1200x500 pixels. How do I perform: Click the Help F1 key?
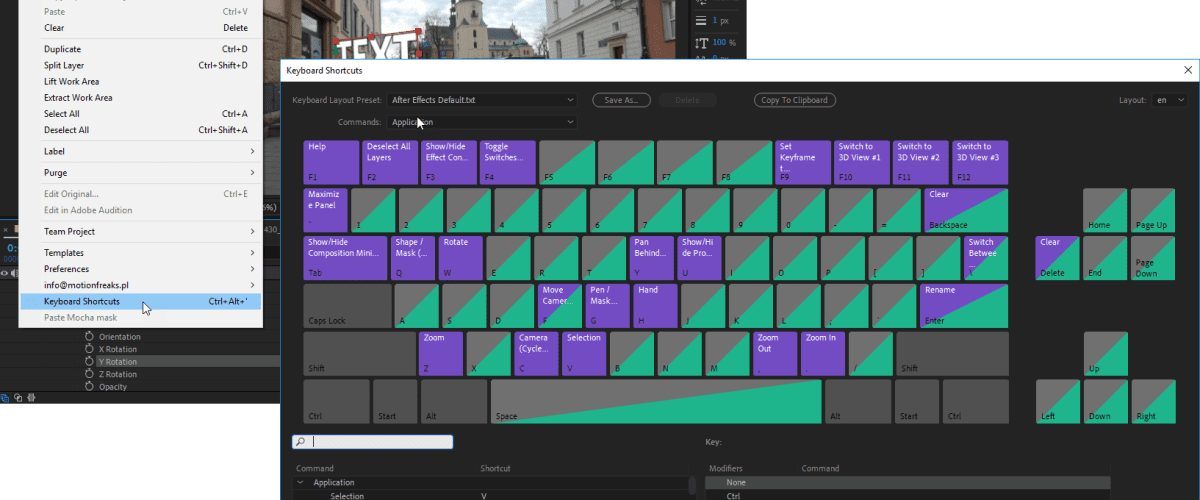(x=331, y=162)
